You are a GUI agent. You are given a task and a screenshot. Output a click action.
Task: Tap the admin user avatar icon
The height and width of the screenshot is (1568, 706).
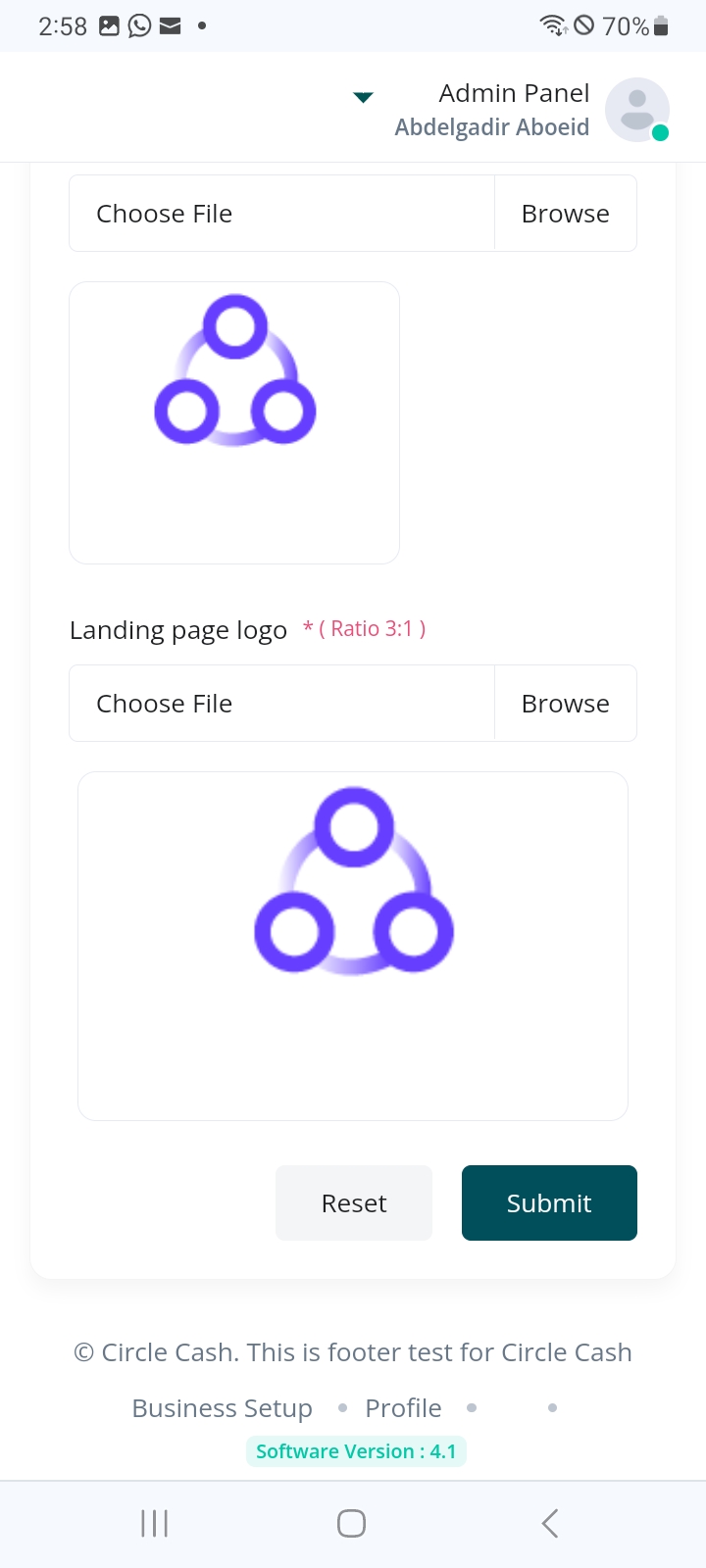point(636,109)
